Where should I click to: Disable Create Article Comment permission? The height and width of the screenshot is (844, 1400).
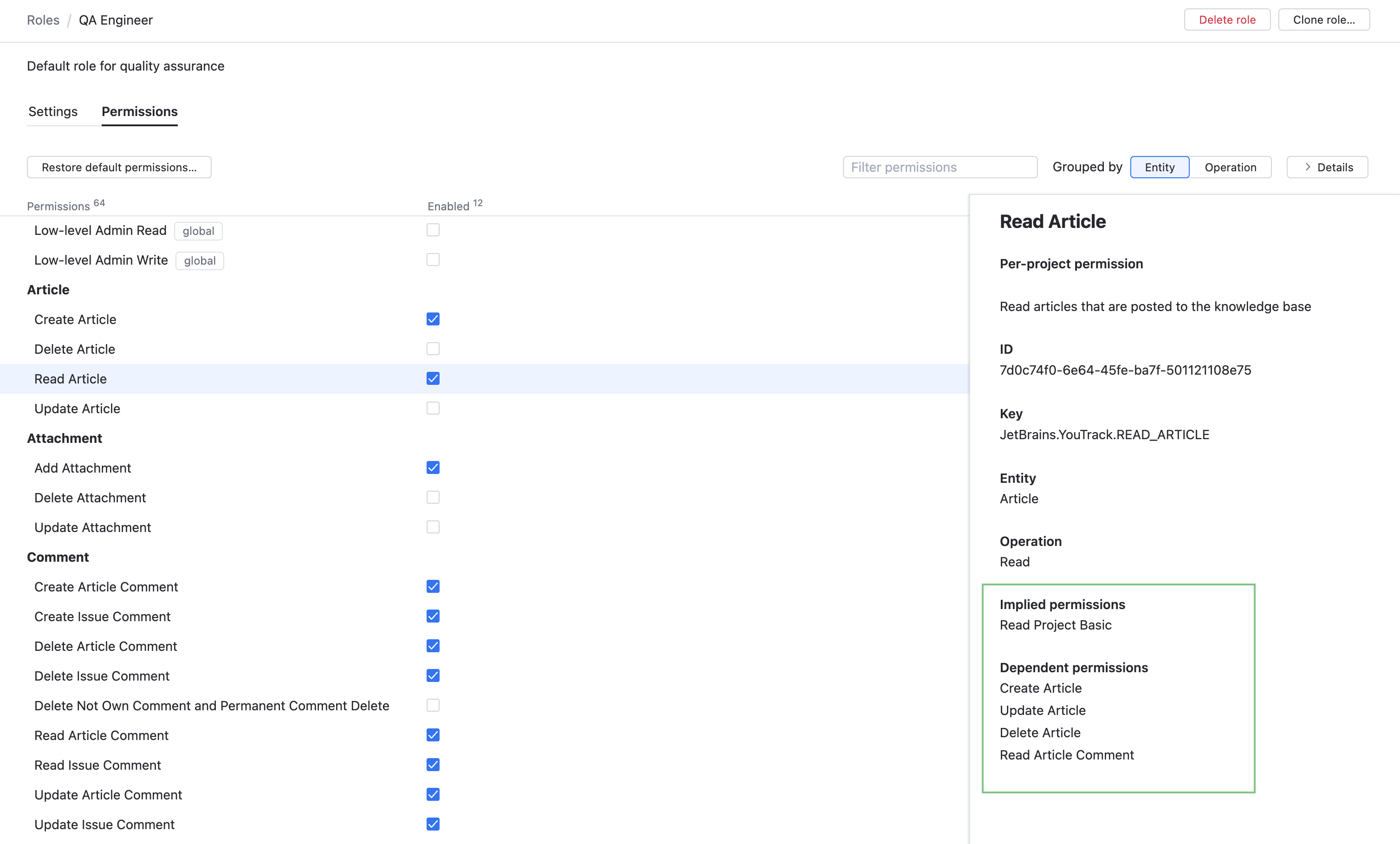tap(433, 586)
